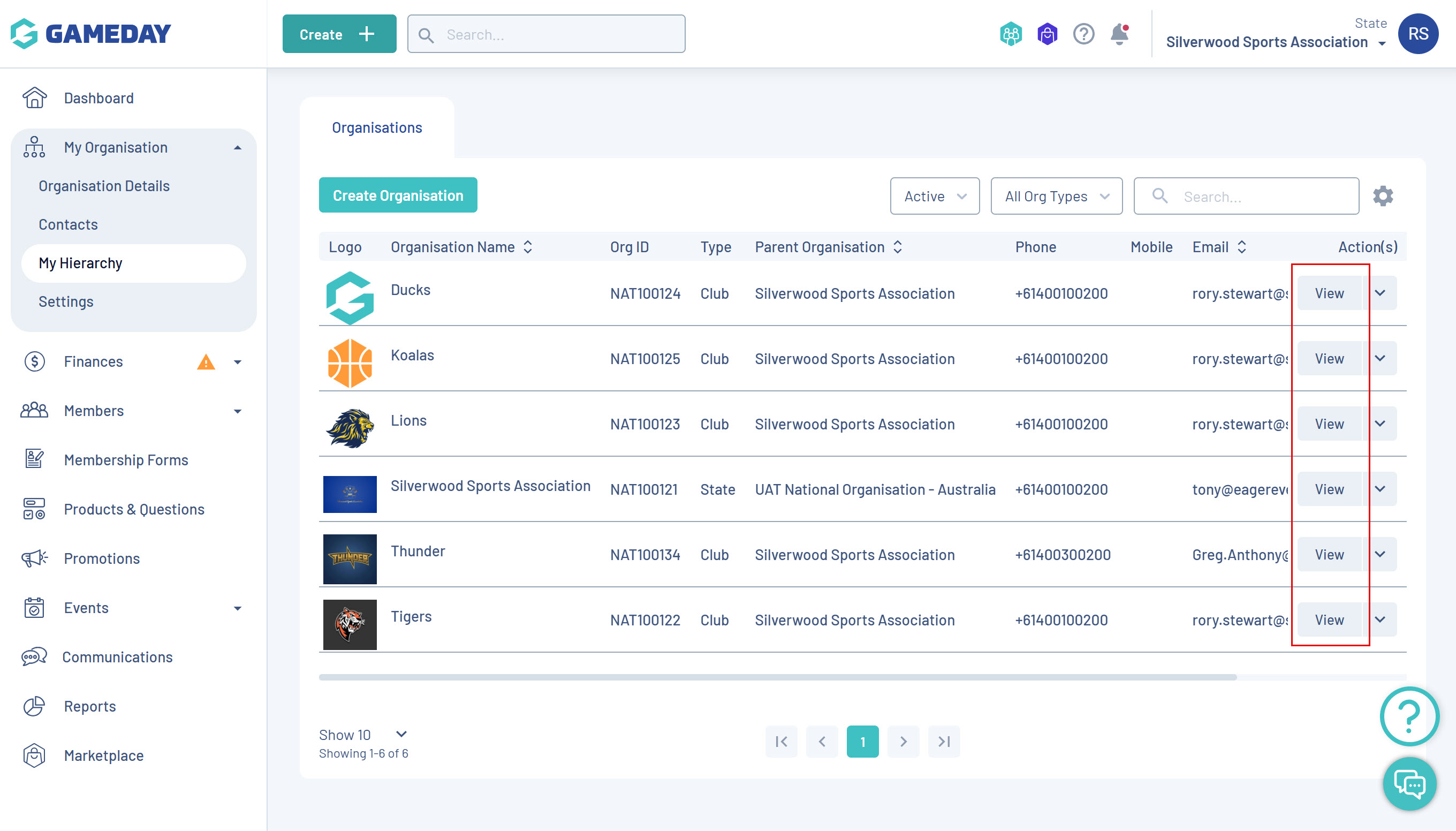1456x831 pixels.
Task: Click View button for Thunder row
Action: 1329,555
